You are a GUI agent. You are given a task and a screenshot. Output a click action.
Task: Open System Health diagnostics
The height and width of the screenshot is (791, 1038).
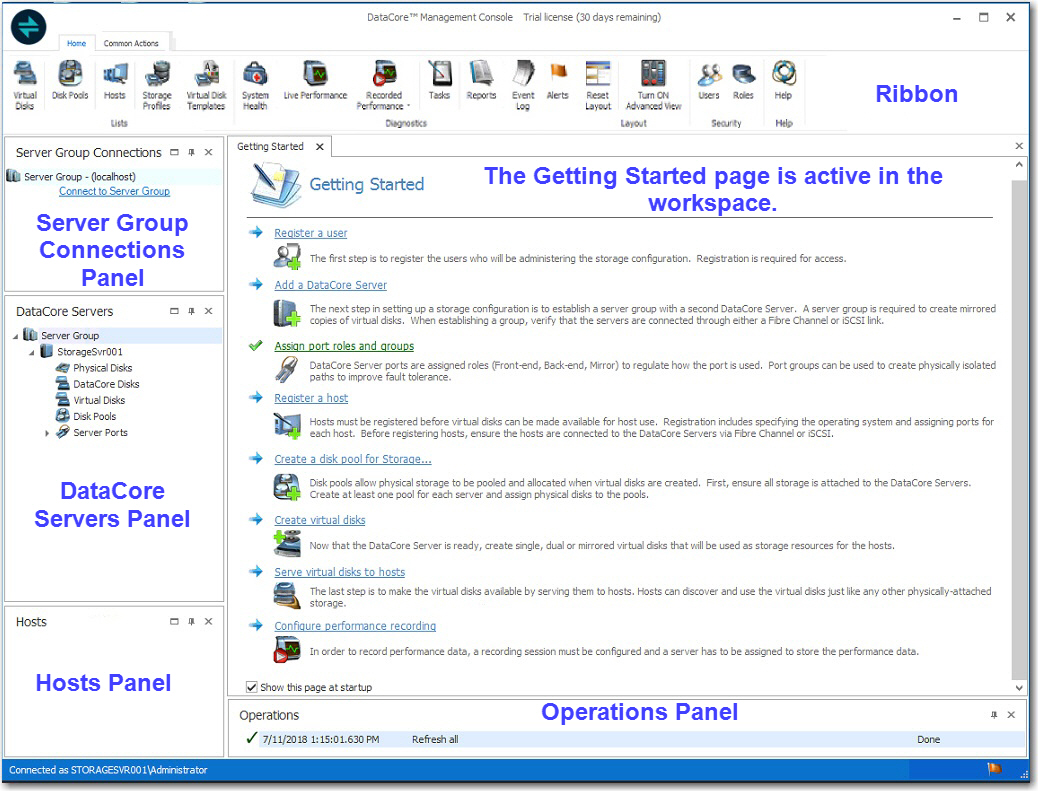pos(255,85)
